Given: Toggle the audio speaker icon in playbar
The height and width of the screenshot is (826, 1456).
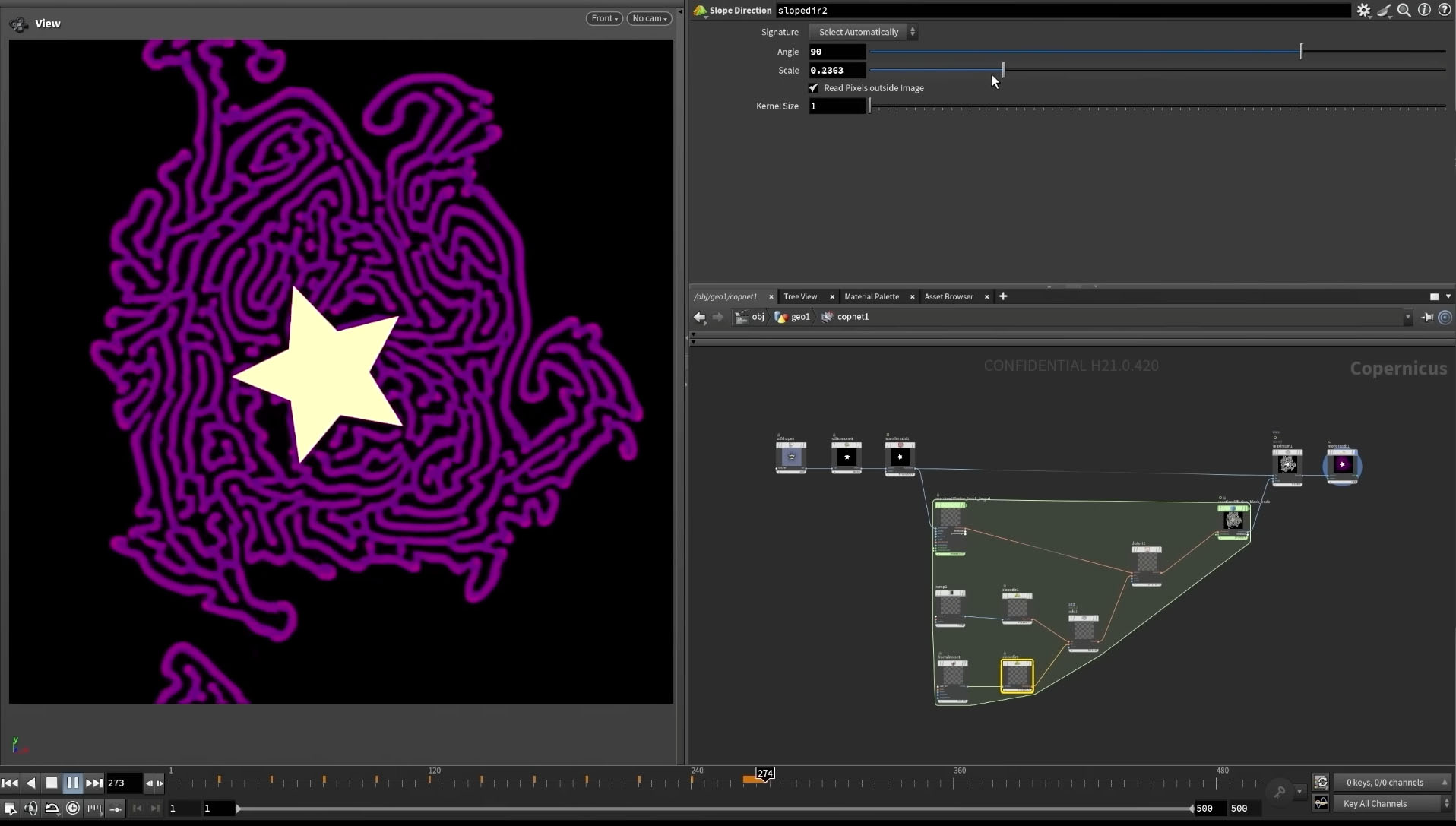Looking at the screenshot, I should tap(31, 809).
